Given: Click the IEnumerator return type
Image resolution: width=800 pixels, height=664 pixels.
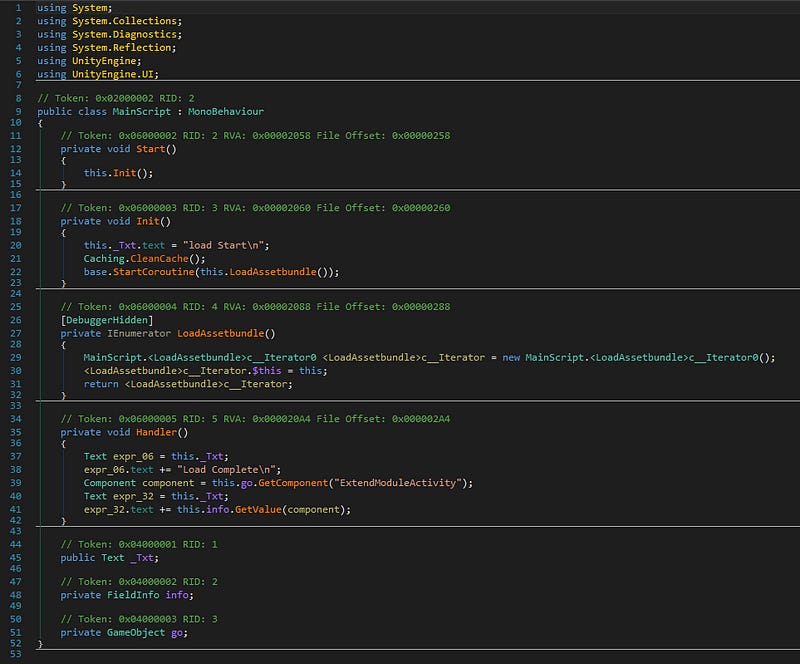Looking at the screenshot, I should (139, 333).
